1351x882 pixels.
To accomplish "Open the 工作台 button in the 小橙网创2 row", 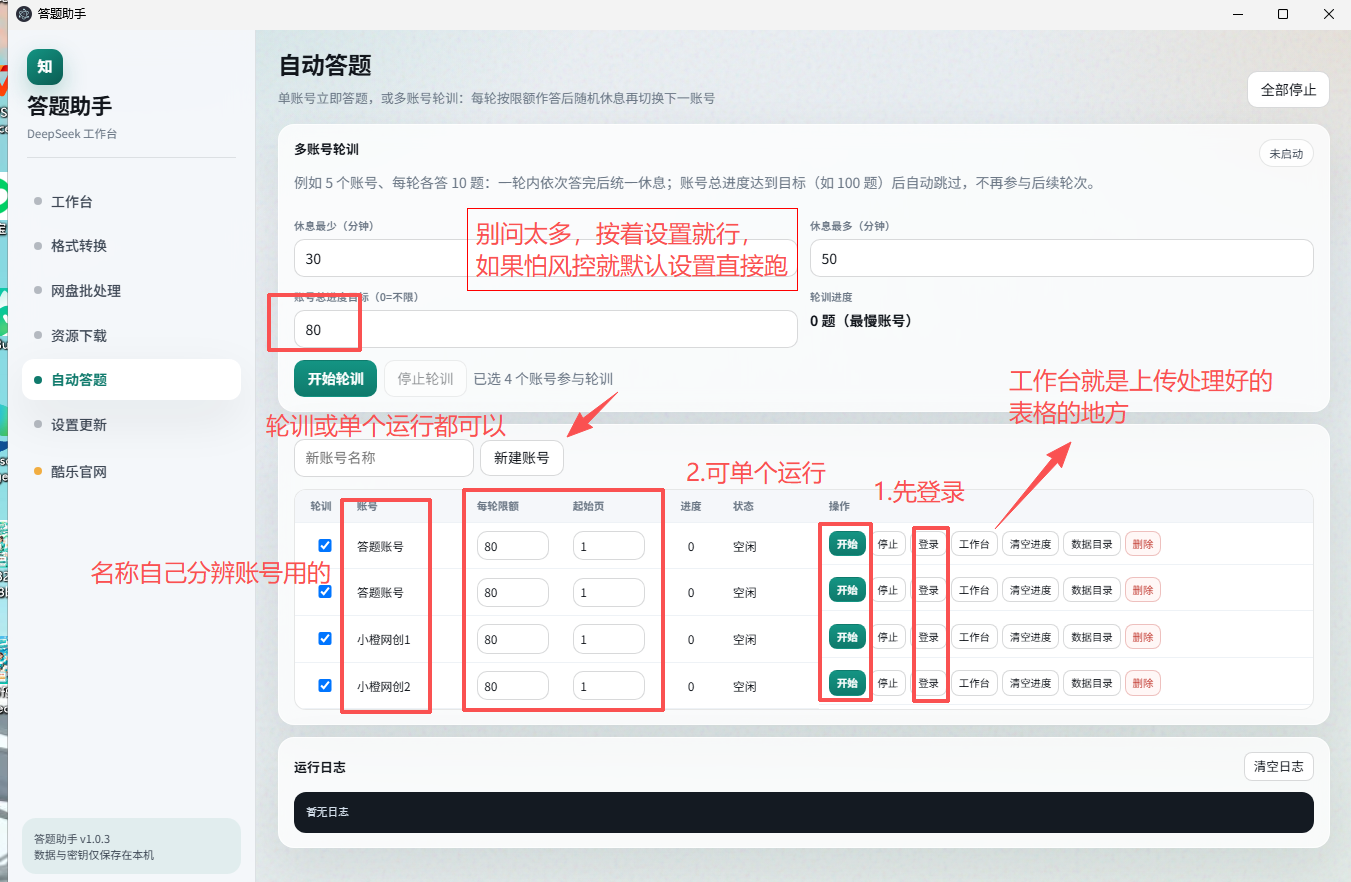I will click(974, 683).
